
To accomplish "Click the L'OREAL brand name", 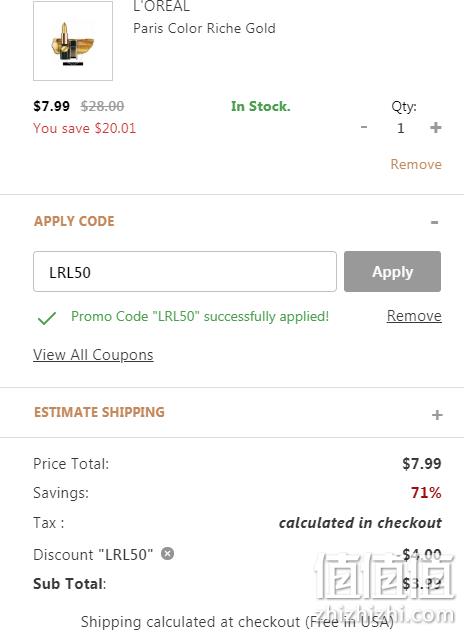I will tap(161, 6).
